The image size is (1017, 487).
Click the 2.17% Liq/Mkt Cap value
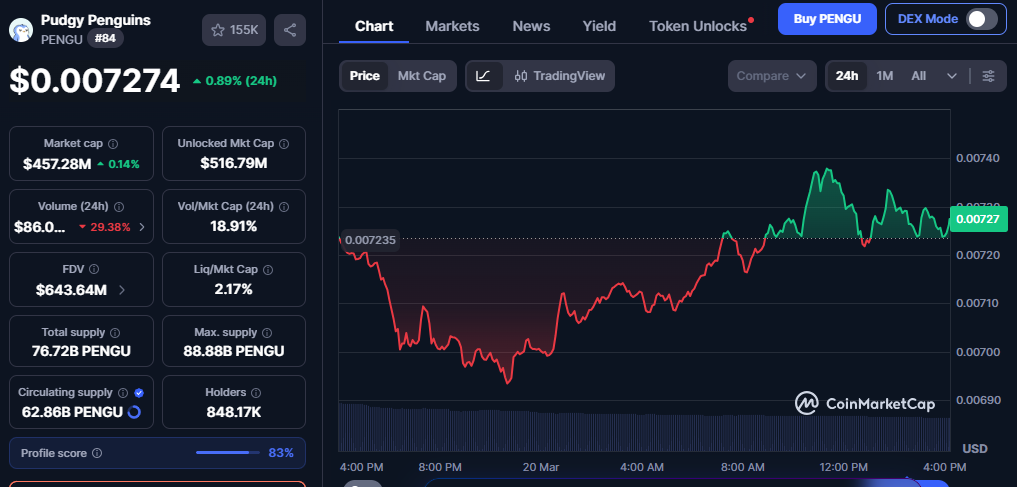[x=233, y=289]
